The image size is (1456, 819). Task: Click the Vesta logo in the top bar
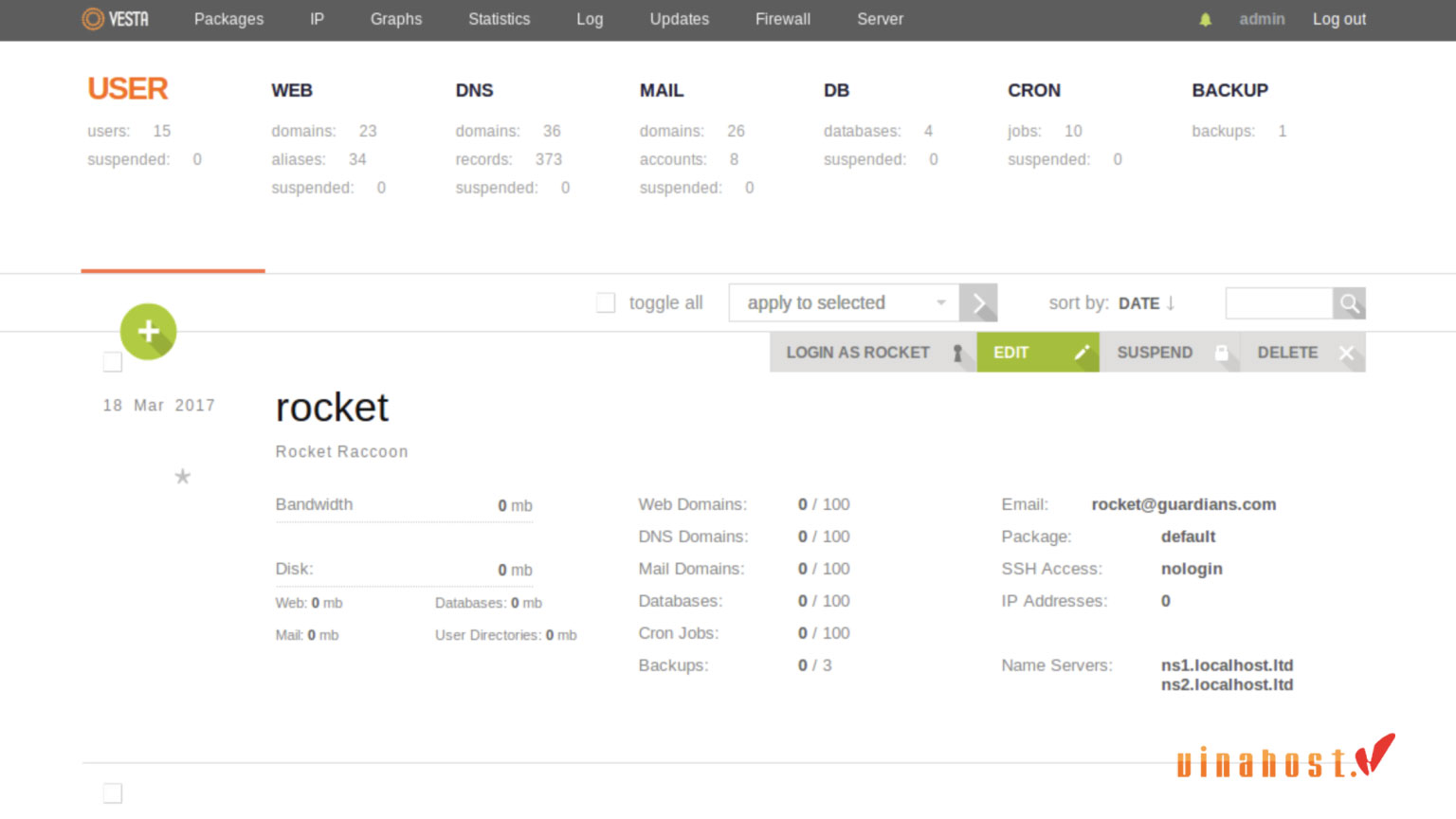pyautogui.click(x=114, y=18)
